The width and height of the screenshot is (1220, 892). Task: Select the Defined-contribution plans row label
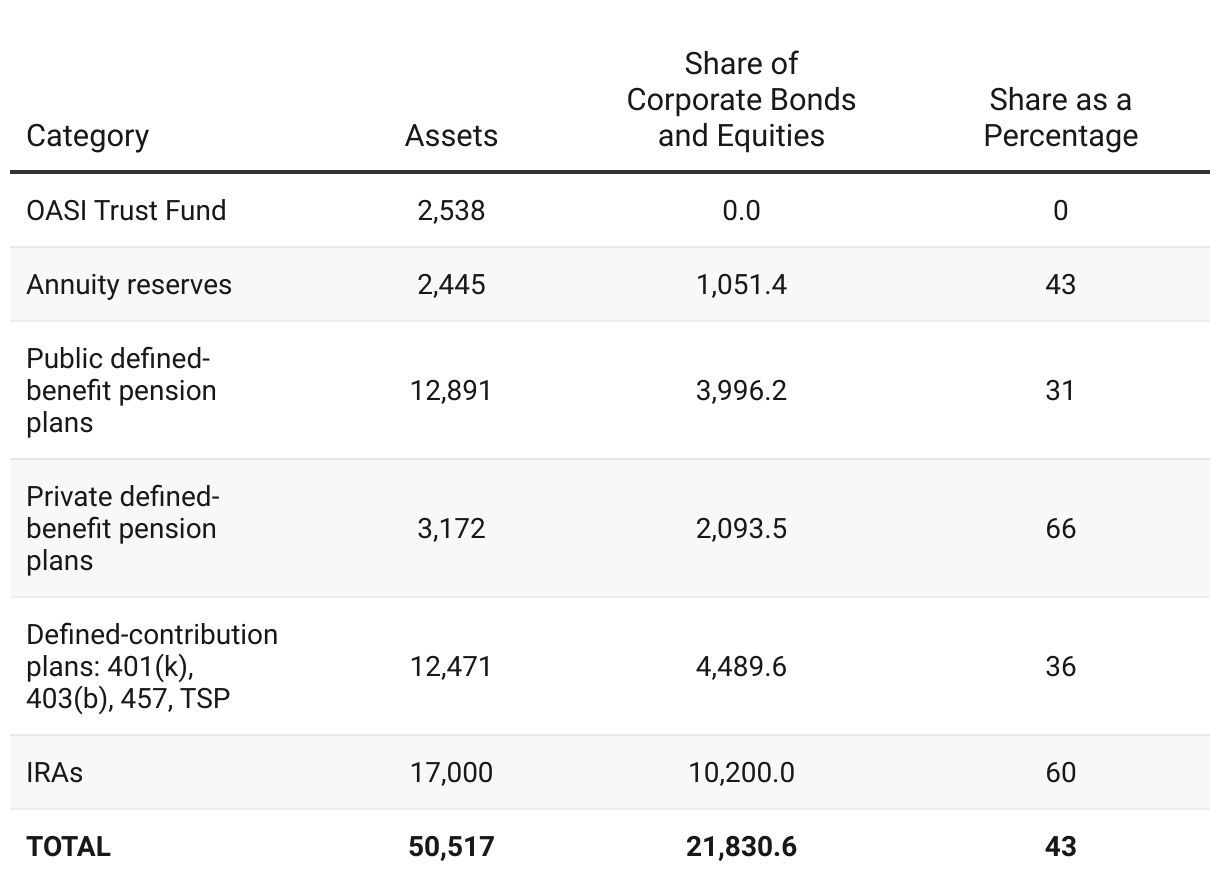(152, 666)
